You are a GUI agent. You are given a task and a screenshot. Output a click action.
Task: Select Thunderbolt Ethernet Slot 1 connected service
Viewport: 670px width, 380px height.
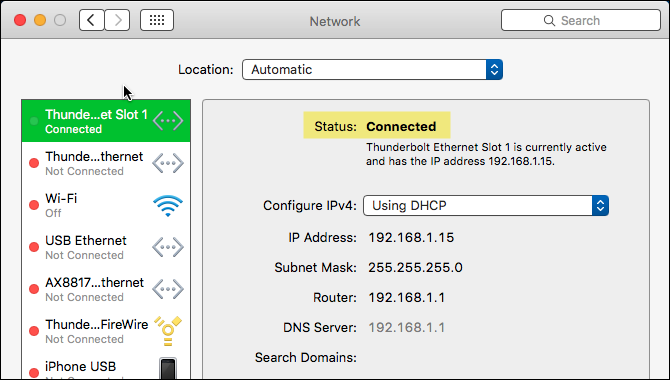106,121
